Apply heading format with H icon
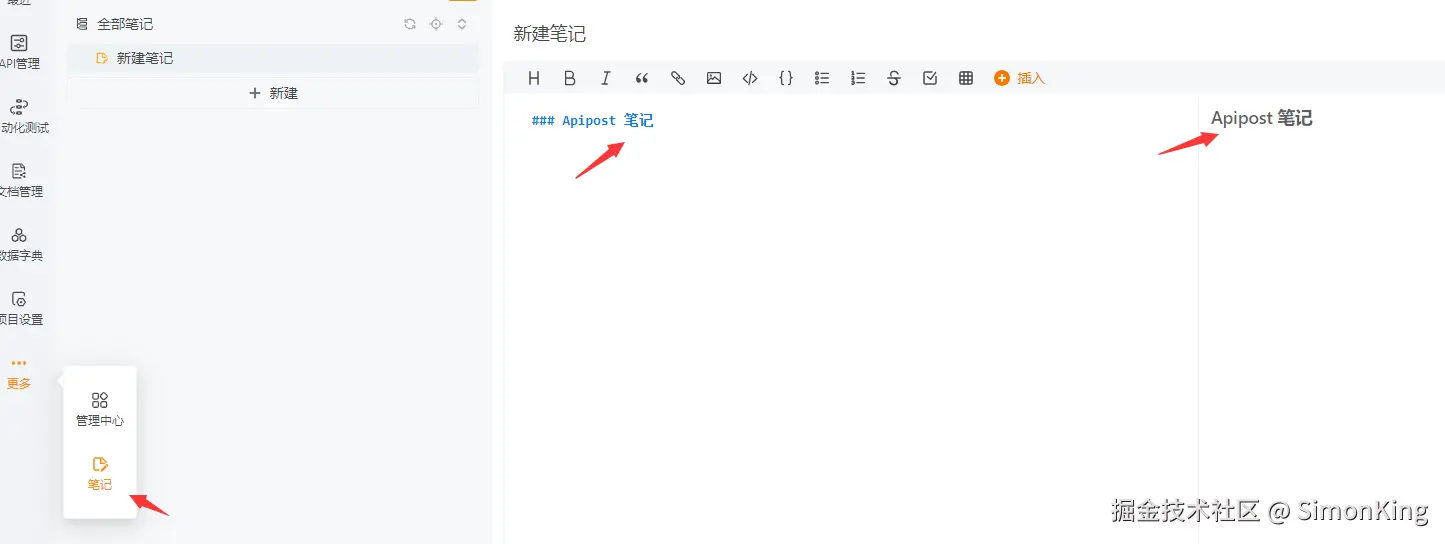 pos(534,78)
